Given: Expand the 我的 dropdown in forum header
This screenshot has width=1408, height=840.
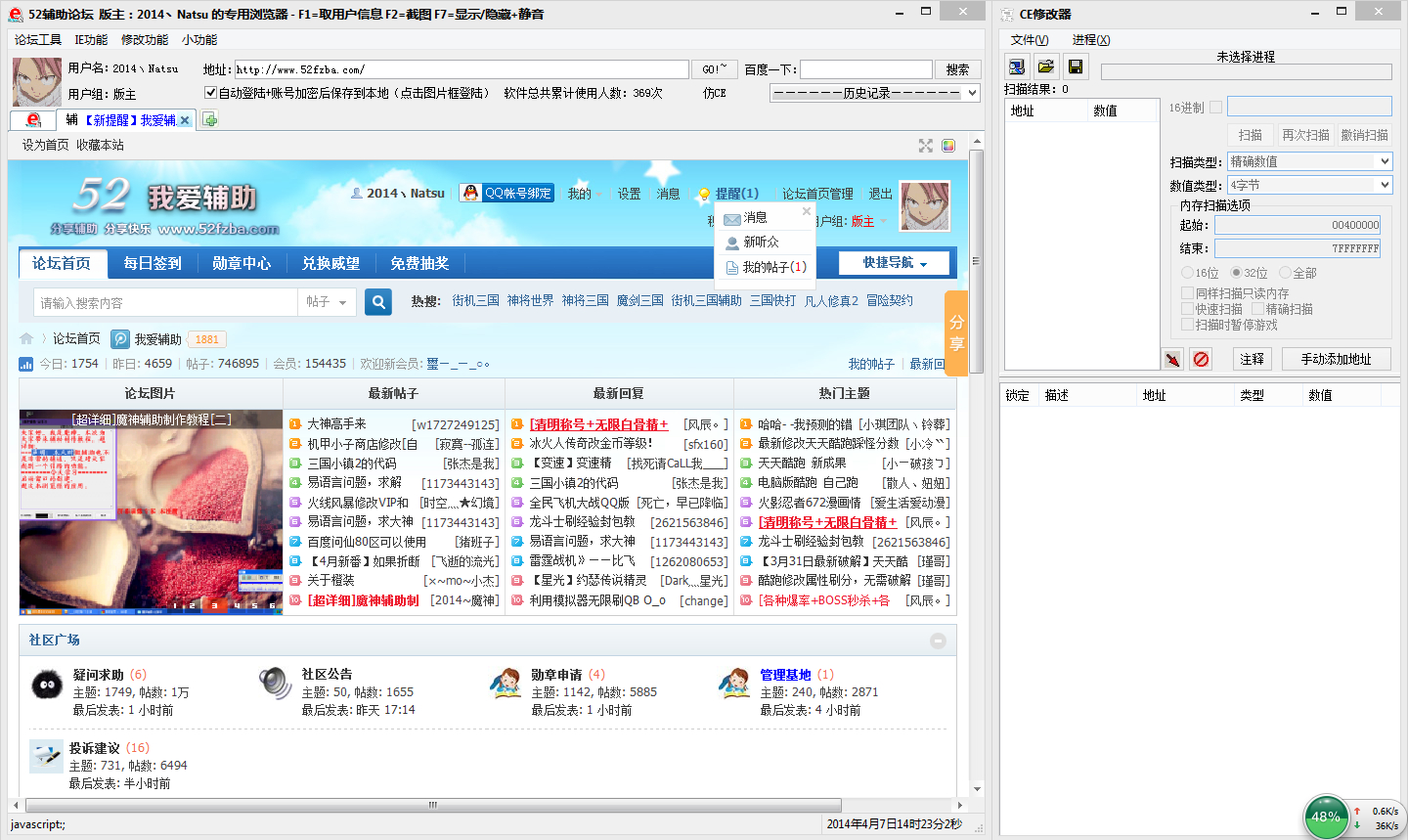Looking at the screenshot, I should pyautogui.click(x=585, y=194).
